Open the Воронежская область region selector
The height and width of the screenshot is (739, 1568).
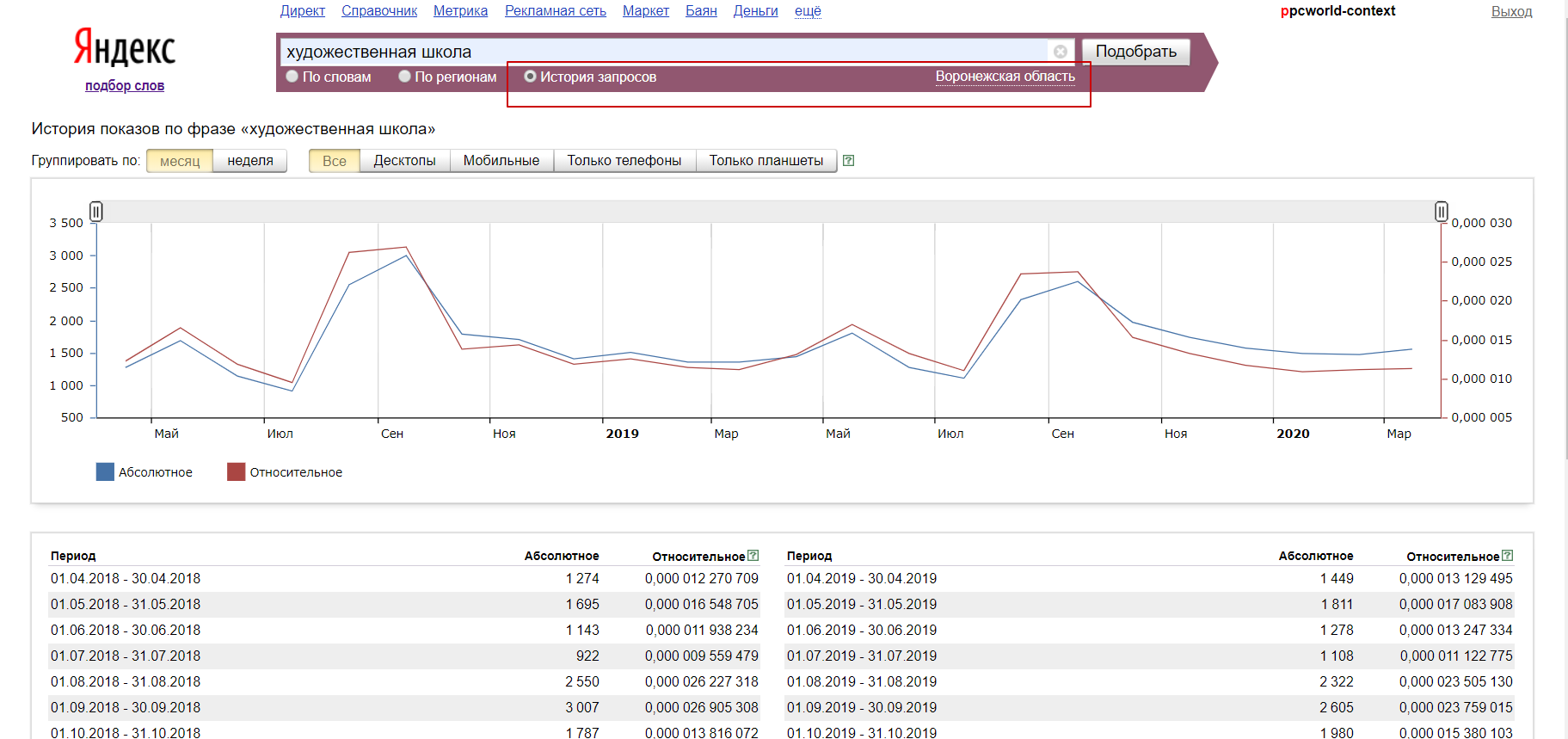coord(1005,77)
